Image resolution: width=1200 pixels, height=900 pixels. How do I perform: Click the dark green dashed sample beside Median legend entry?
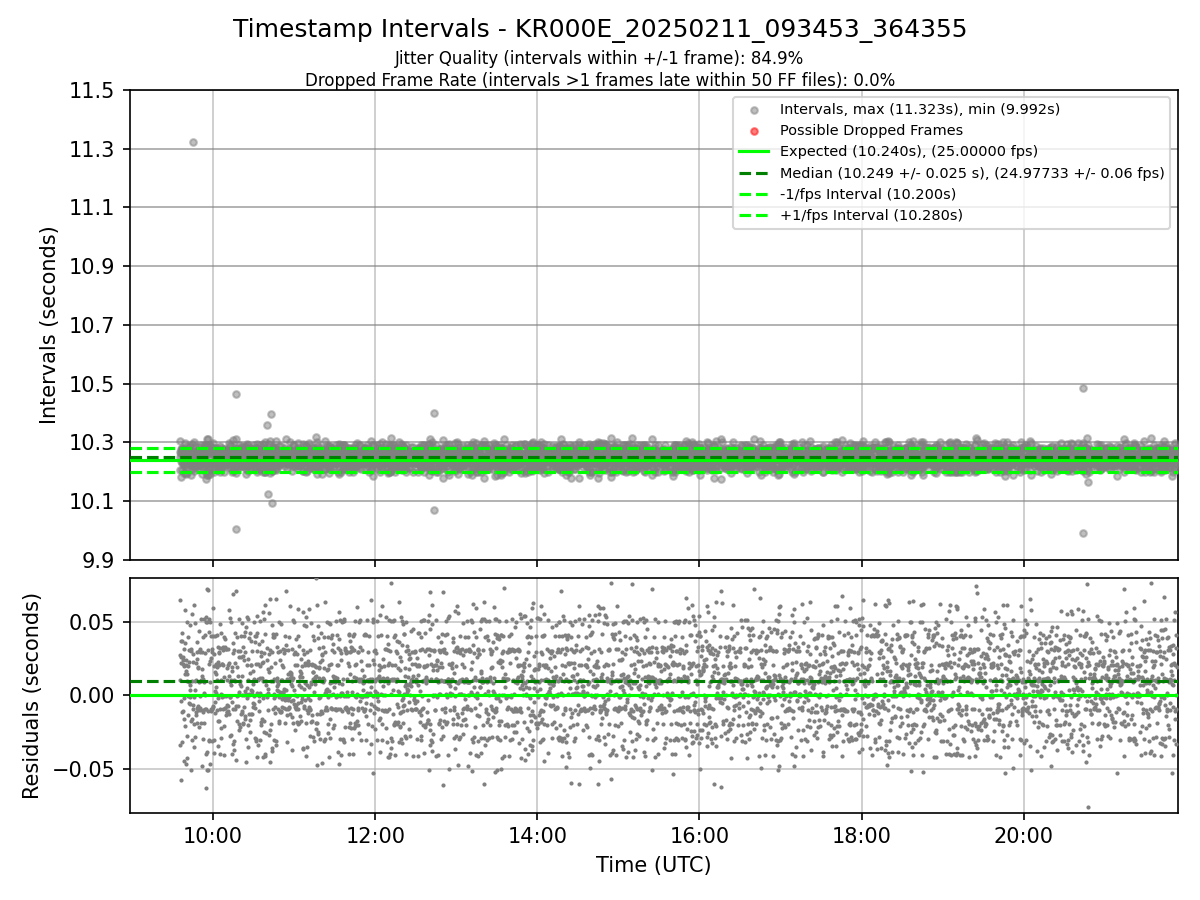click(x=754, y=173)
